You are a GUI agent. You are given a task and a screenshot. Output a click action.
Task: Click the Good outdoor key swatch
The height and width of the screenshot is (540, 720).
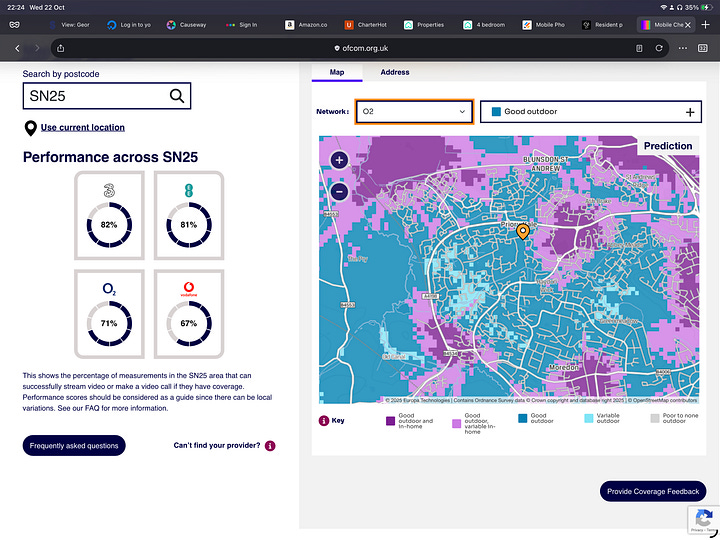(x=523, y=418)
